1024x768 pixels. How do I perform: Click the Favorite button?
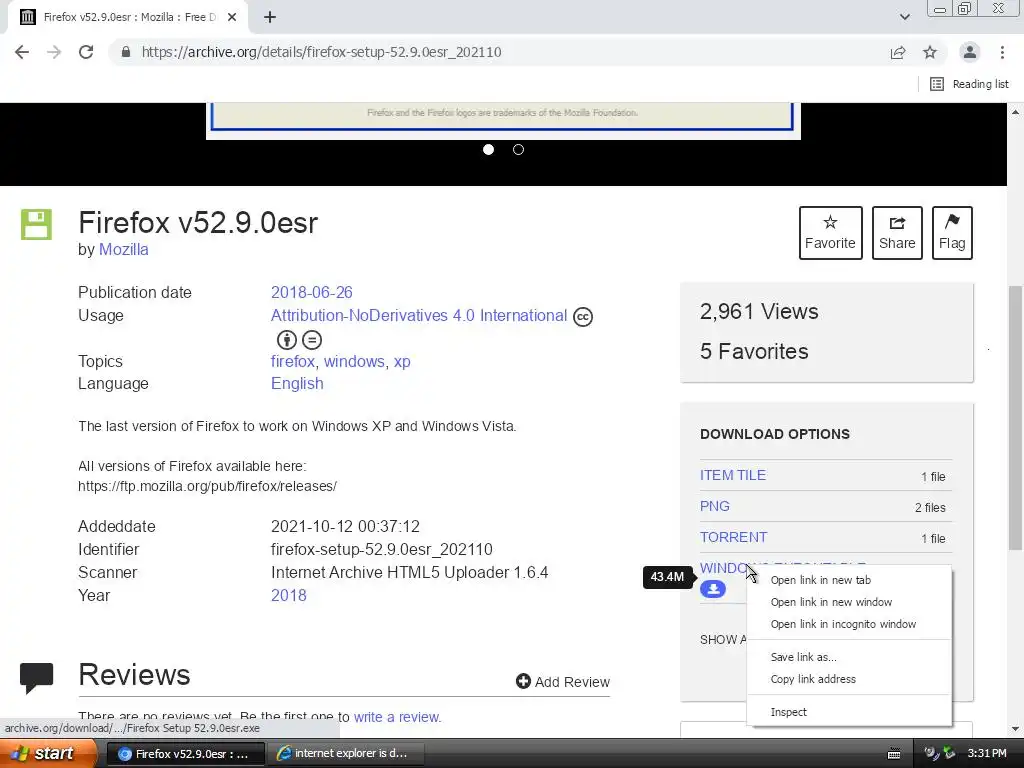[x=830, y=232]
